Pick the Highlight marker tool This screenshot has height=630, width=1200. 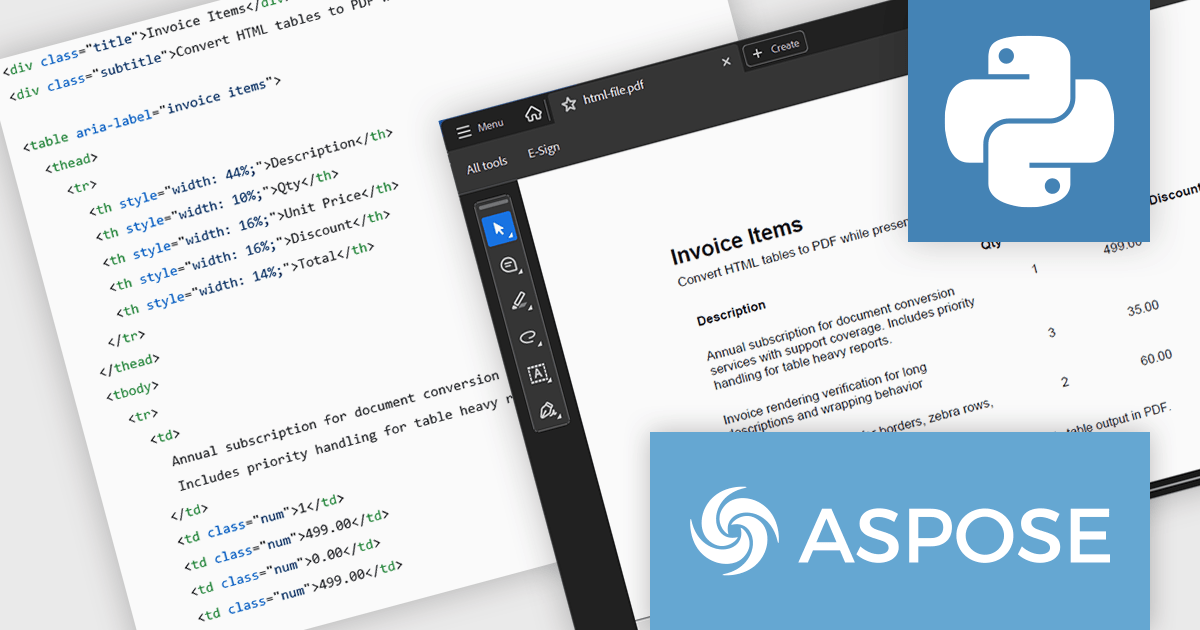point(519,300)
